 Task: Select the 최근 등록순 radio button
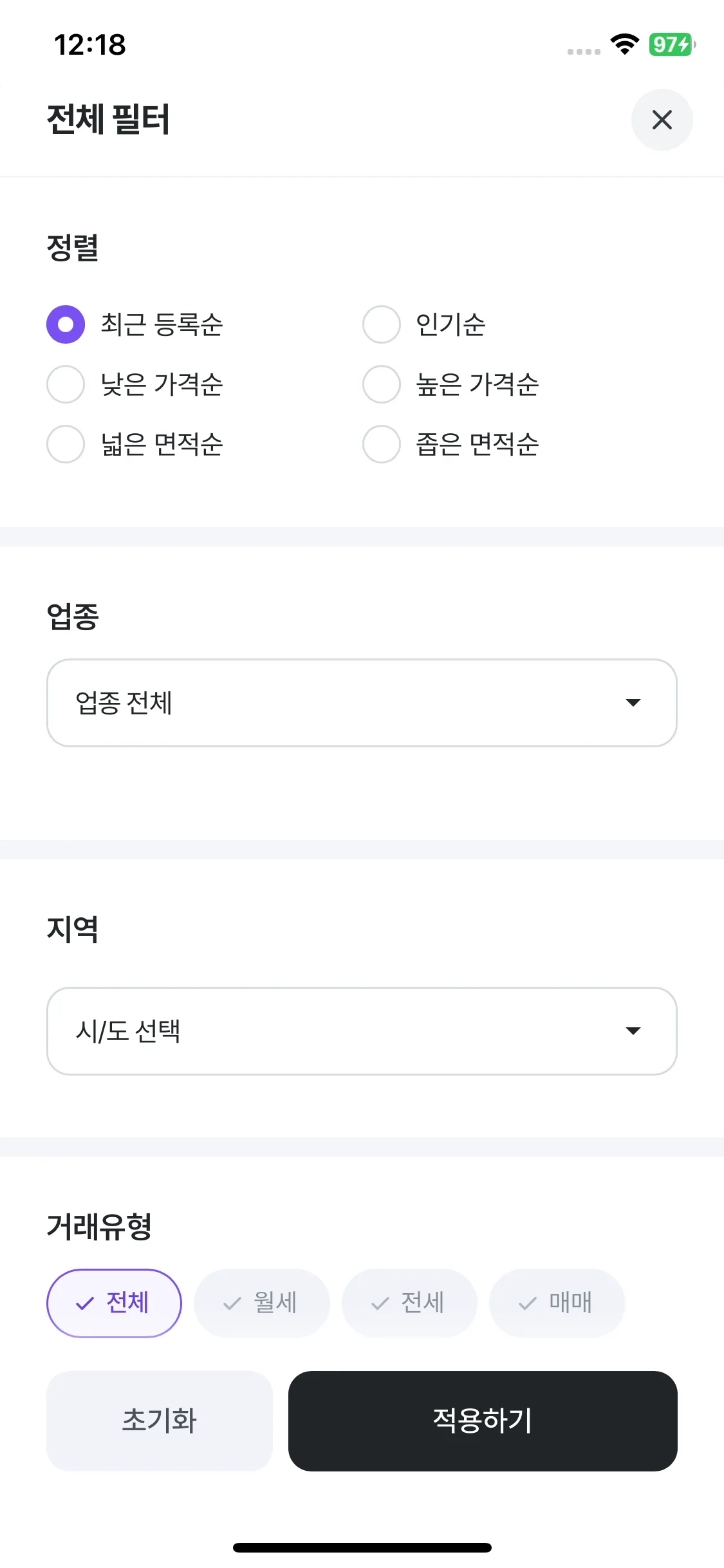tap(66, 324)
